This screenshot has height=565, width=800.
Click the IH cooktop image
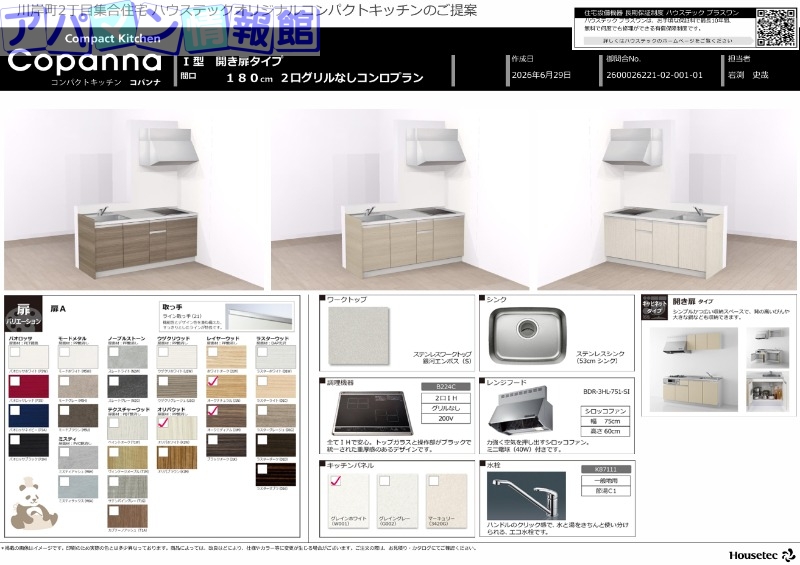point(372,412)
